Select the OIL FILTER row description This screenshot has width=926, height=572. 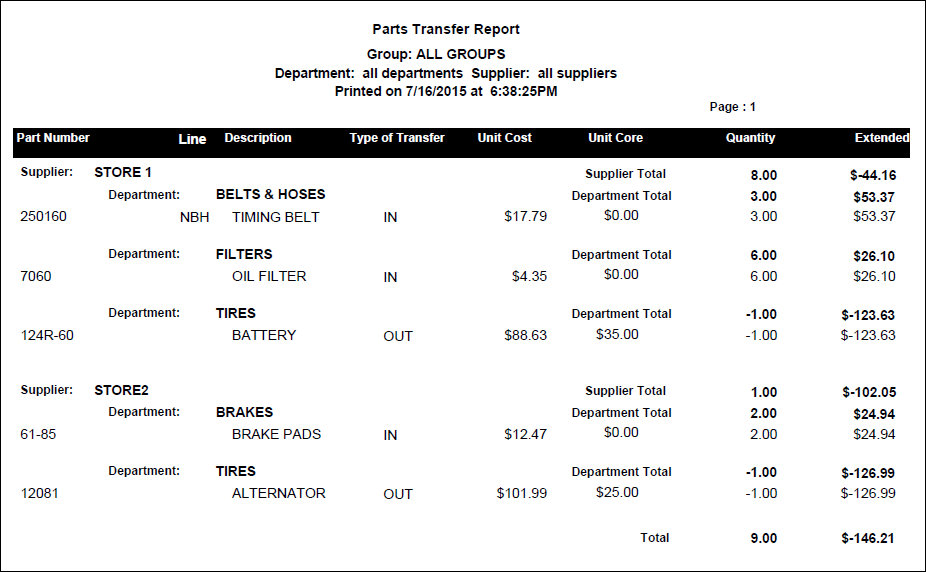coord(269,277)
